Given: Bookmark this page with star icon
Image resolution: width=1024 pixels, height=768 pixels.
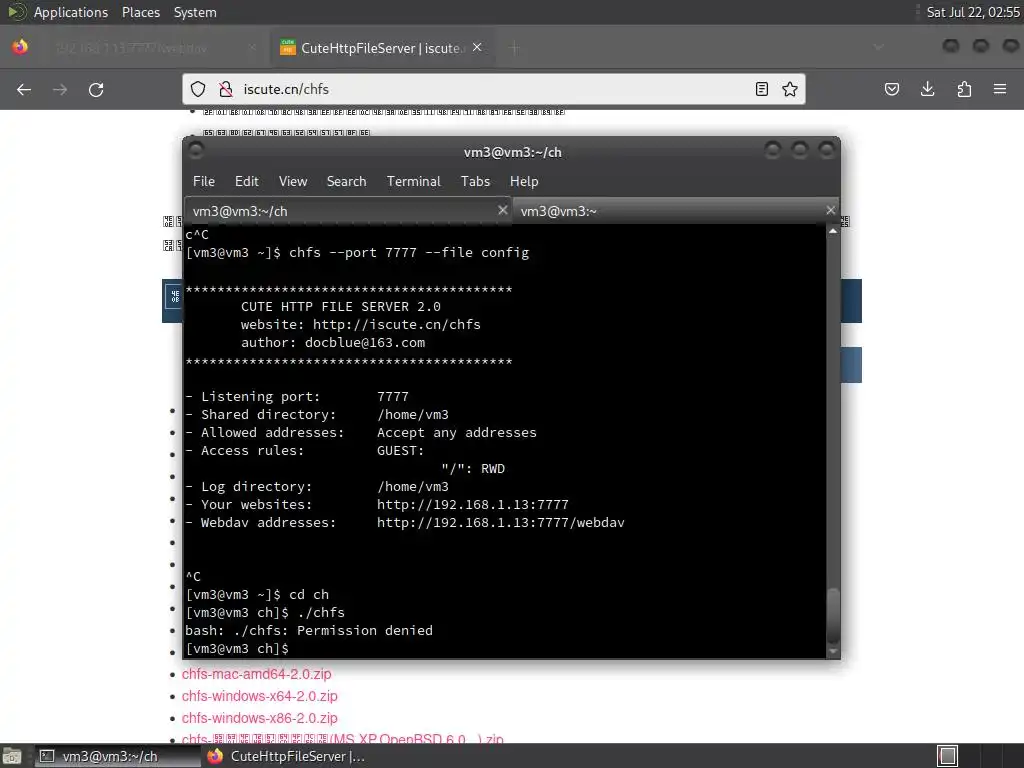Looking at the screenshot, I should 790,89.
